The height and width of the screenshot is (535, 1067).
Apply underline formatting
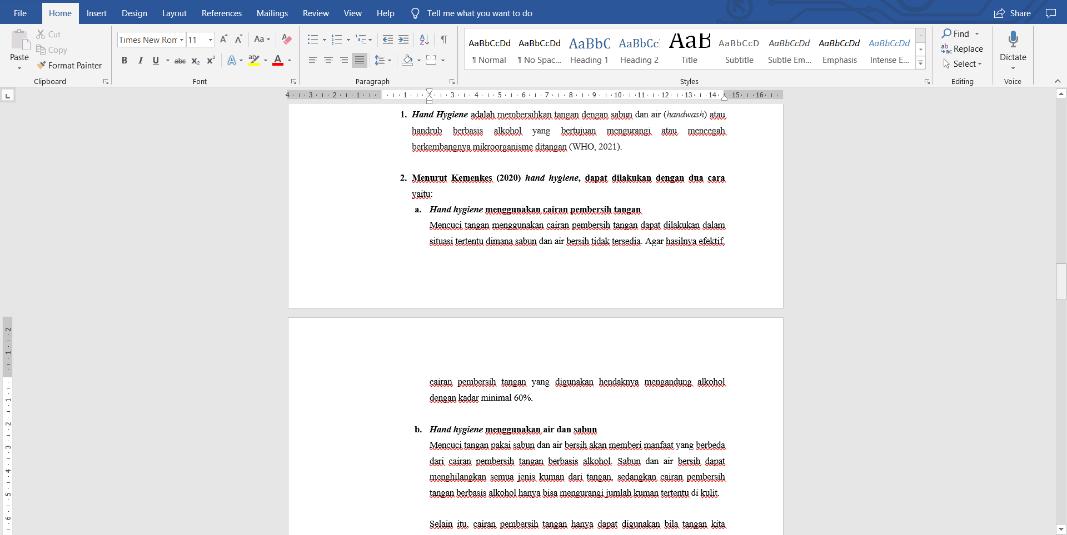[156, 61]
